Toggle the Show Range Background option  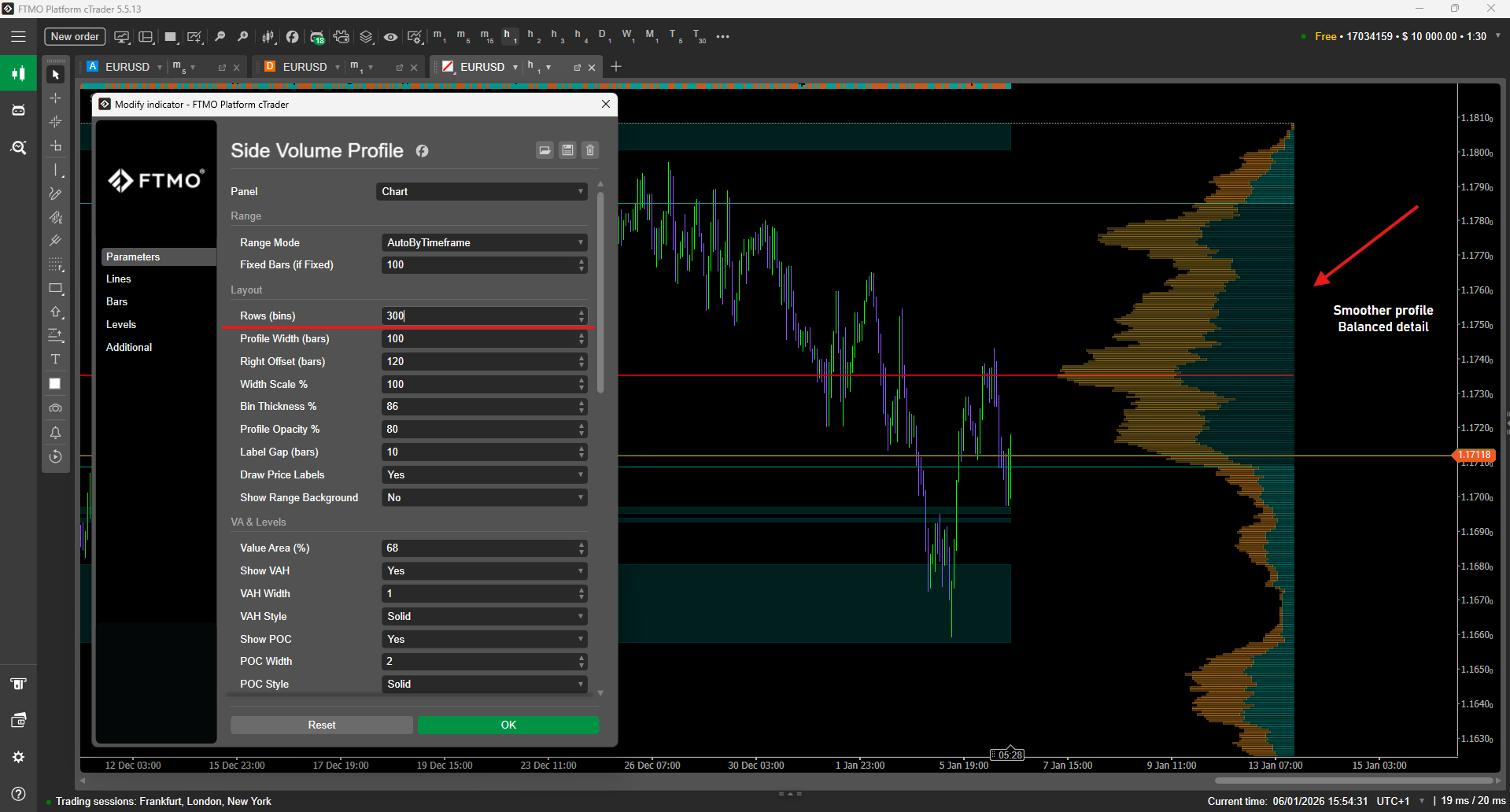tap(484, 498)
